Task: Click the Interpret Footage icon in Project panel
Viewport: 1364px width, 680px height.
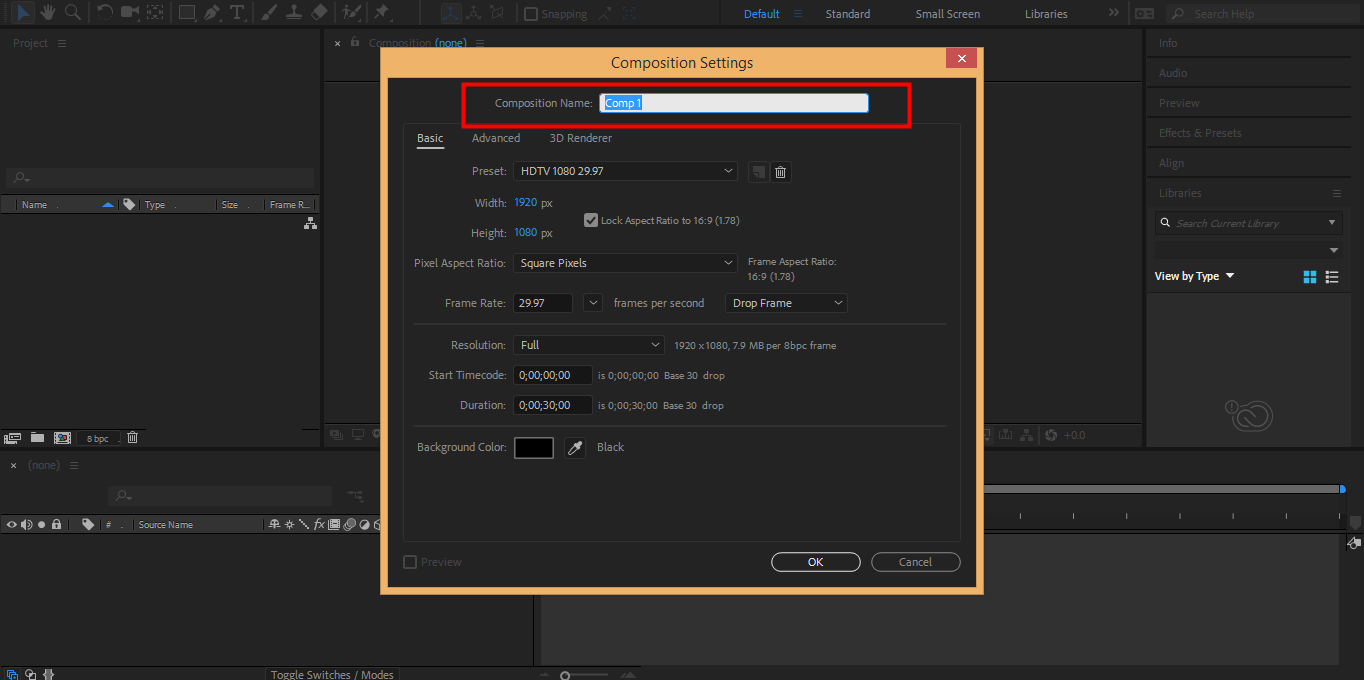Action: (x=13, y=437)
